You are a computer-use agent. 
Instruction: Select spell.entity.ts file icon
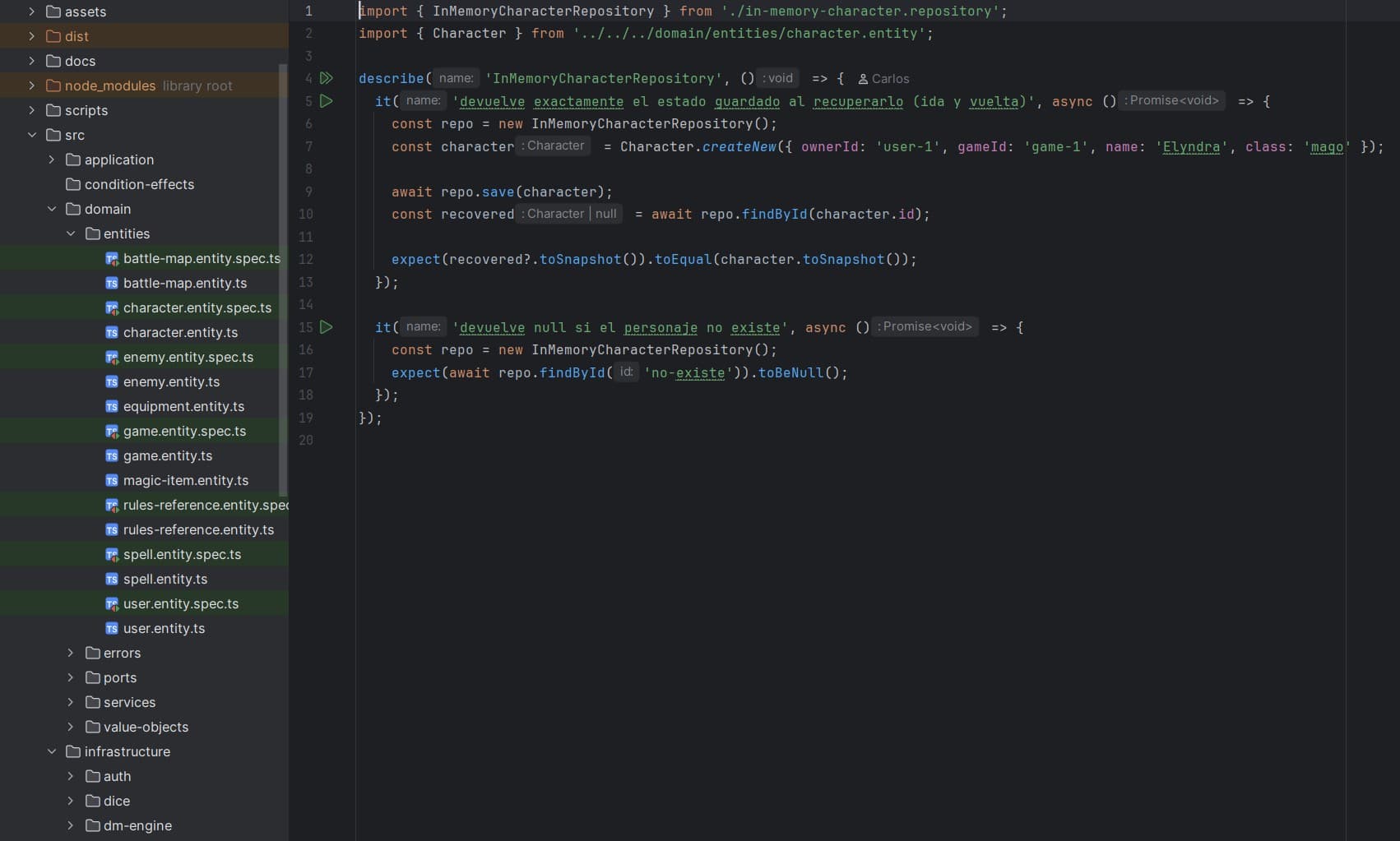[112, 580]
